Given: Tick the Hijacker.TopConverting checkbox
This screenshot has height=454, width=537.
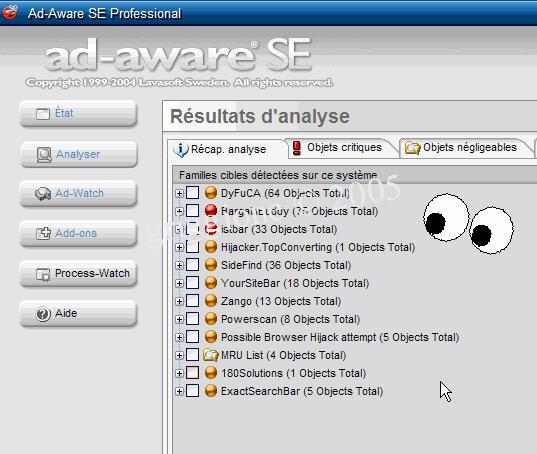Looking at the screenshot, I should 192,247.
